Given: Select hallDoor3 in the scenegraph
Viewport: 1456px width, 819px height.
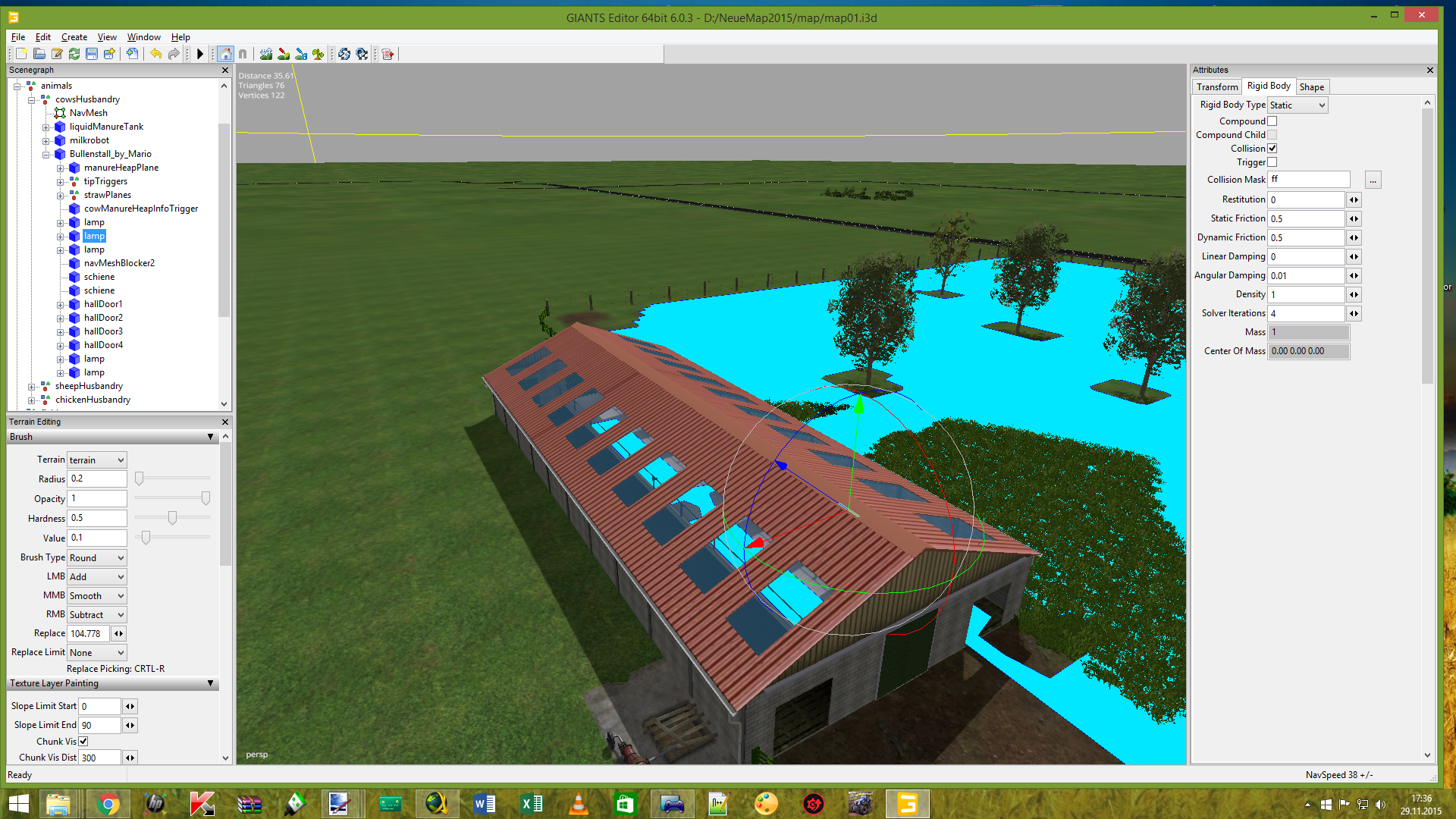Looking at the screenshot, I should 103,331.
